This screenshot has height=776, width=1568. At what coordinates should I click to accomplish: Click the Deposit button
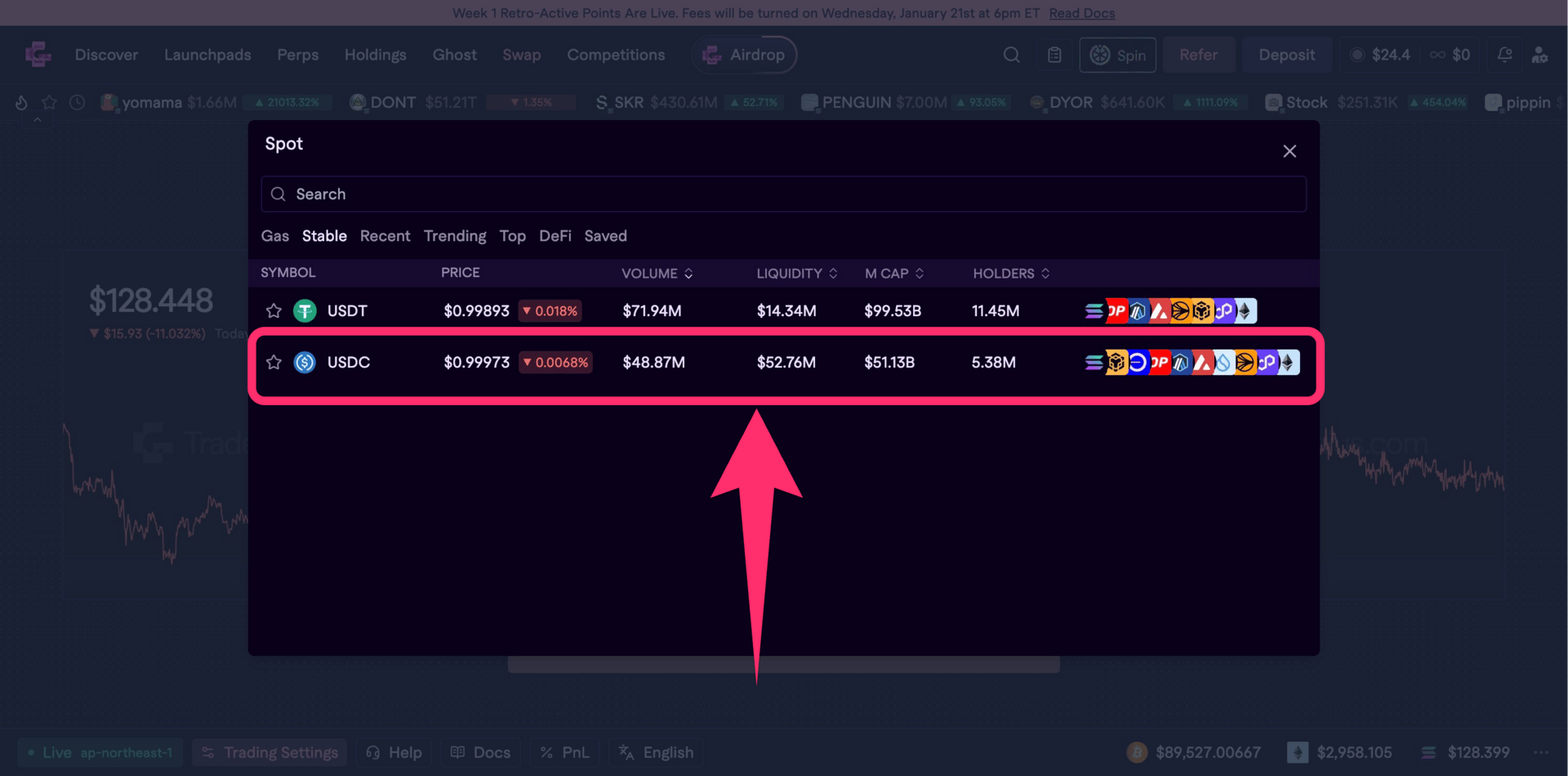1287,55
